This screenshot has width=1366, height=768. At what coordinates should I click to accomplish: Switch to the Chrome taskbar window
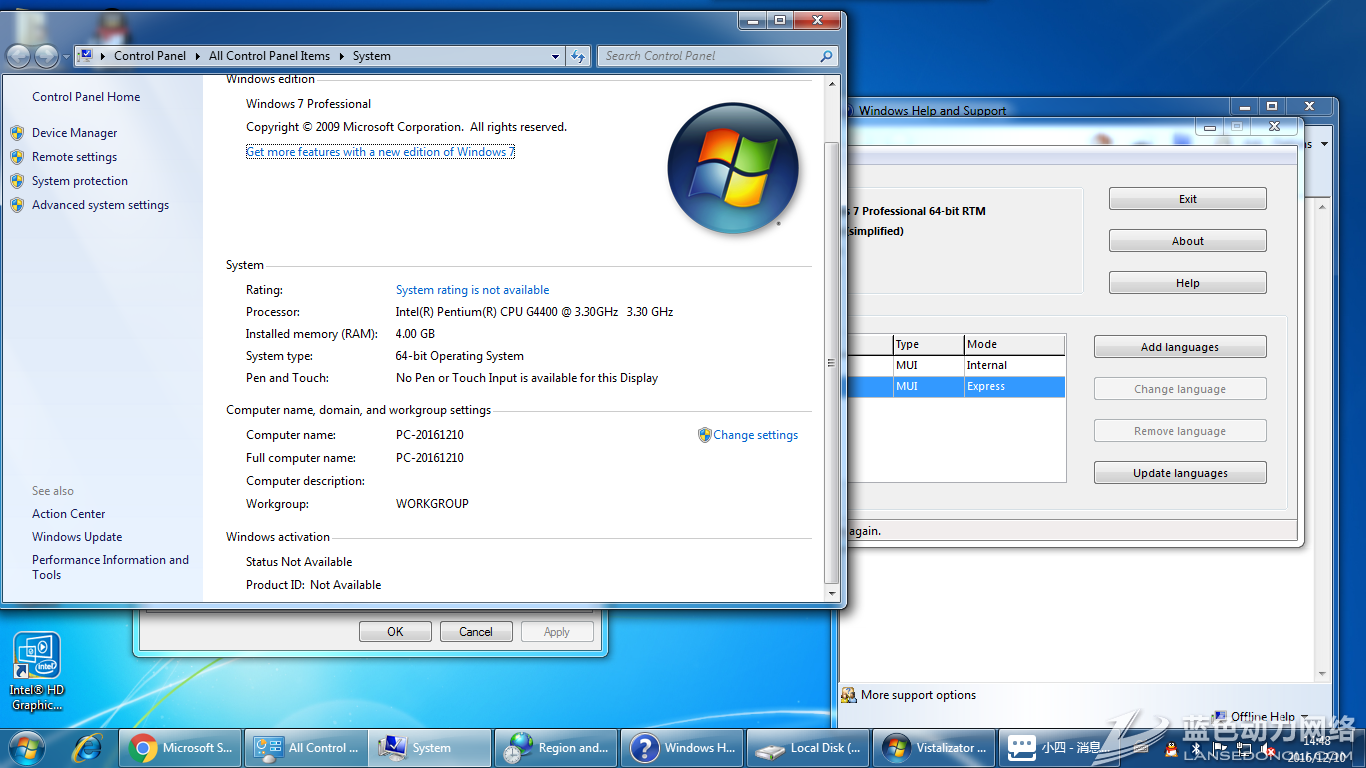point(180,748)
